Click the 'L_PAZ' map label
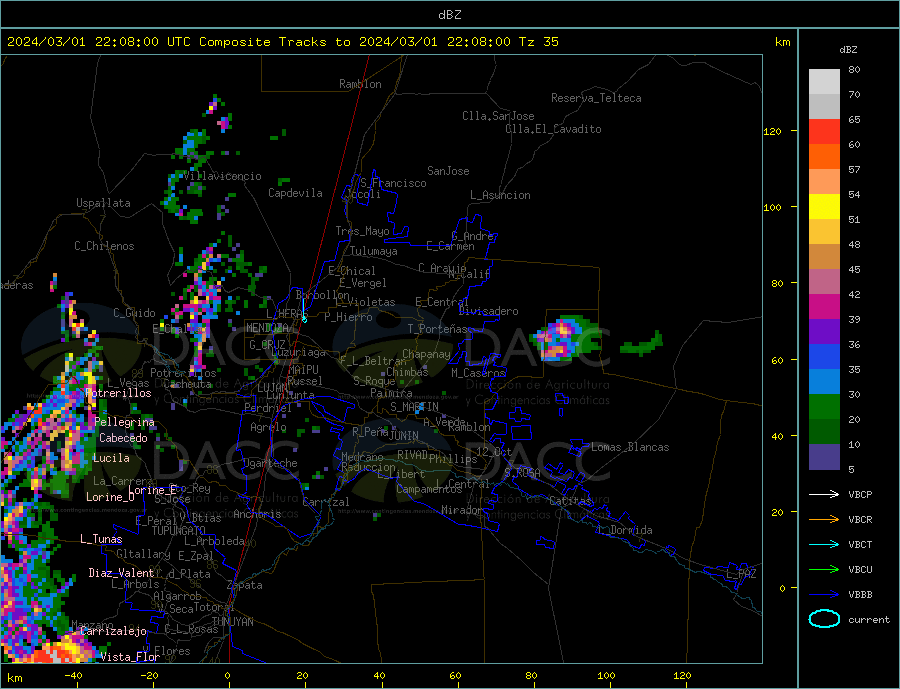The height and width of the screenshot is (689, 900). 741,574
